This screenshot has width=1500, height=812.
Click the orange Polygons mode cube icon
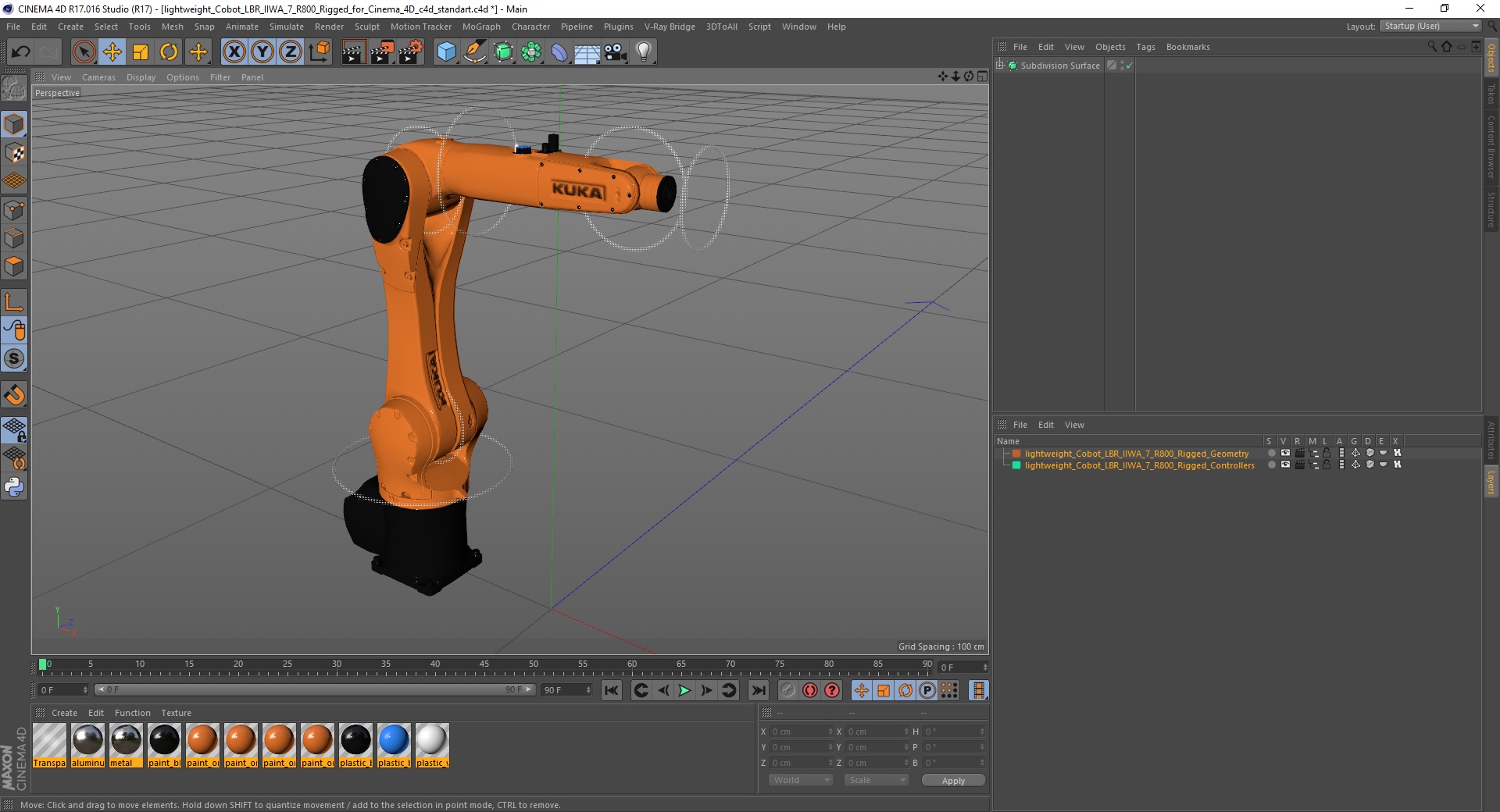pyautogui.click(x=14, y=266)
